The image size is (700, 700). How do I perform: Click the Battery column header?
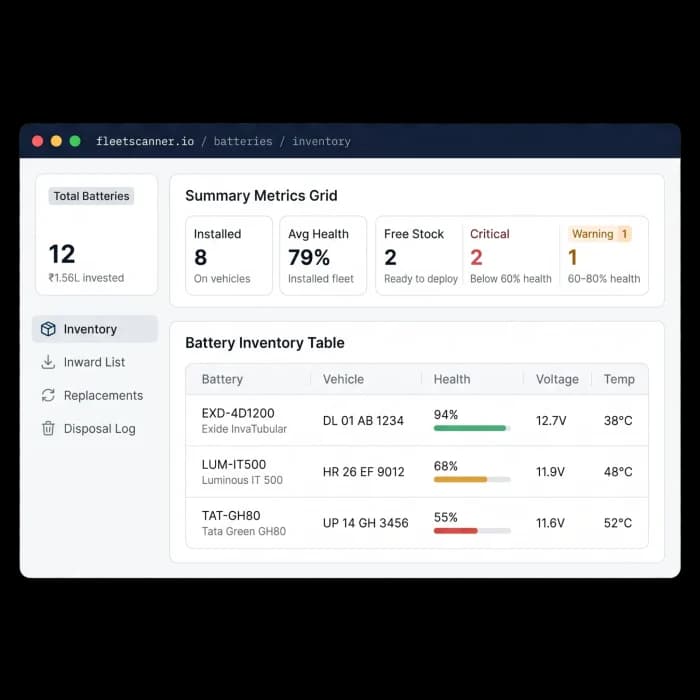pyautogui.click(x=222, y=379)
